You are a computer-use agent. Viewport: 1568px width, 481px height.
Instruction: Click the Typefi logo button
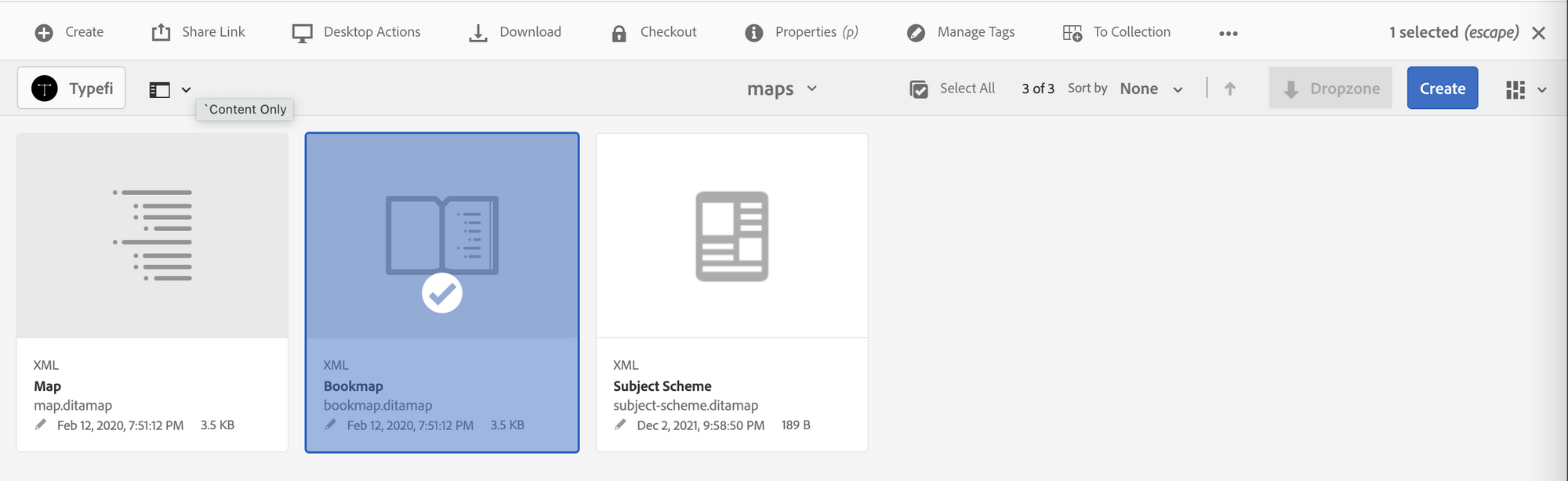[71, 87]
